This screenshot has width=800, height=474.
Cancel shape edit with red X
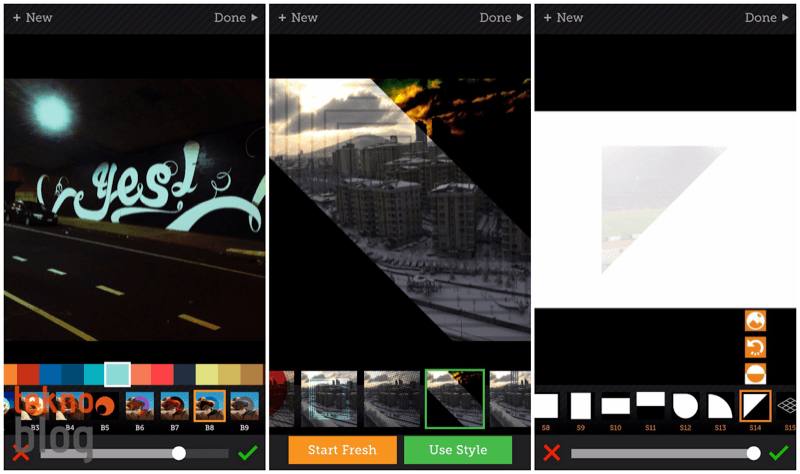[x=551, y=453]
